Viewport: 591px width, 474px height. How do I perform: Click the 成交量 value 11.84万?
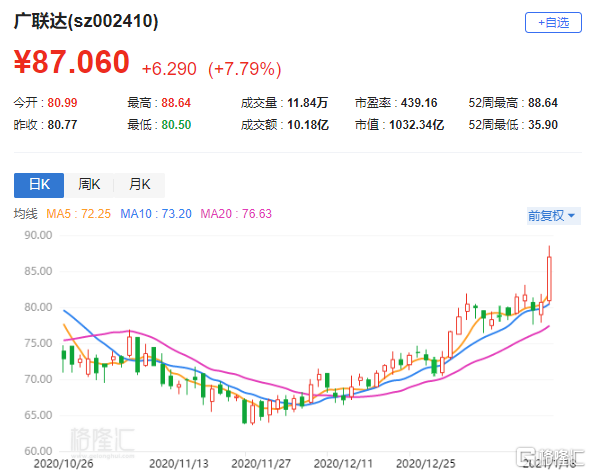[x=308, y=102]
